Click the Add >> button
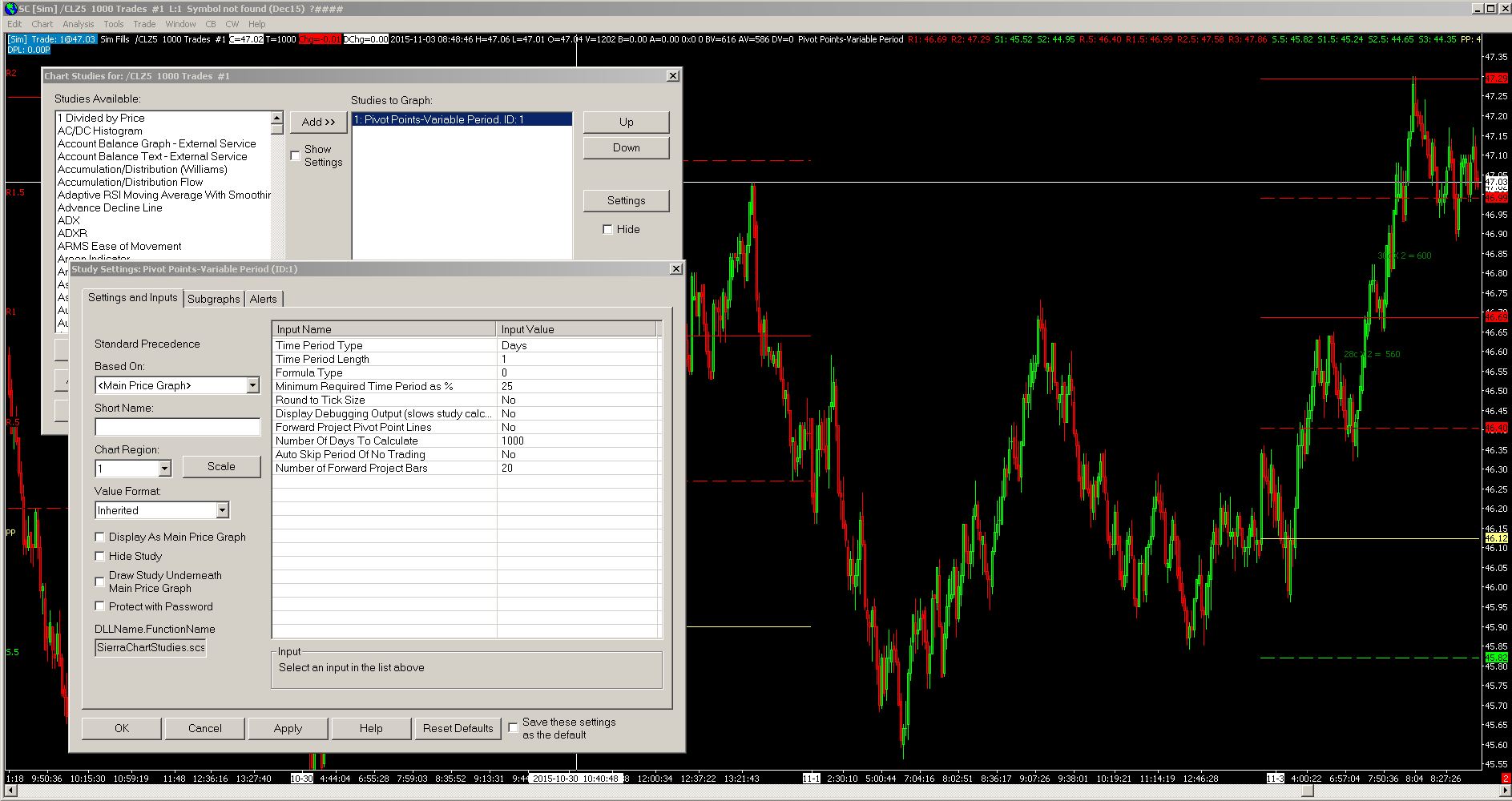This screenshot has height=801, width=1512. (319, 122)
